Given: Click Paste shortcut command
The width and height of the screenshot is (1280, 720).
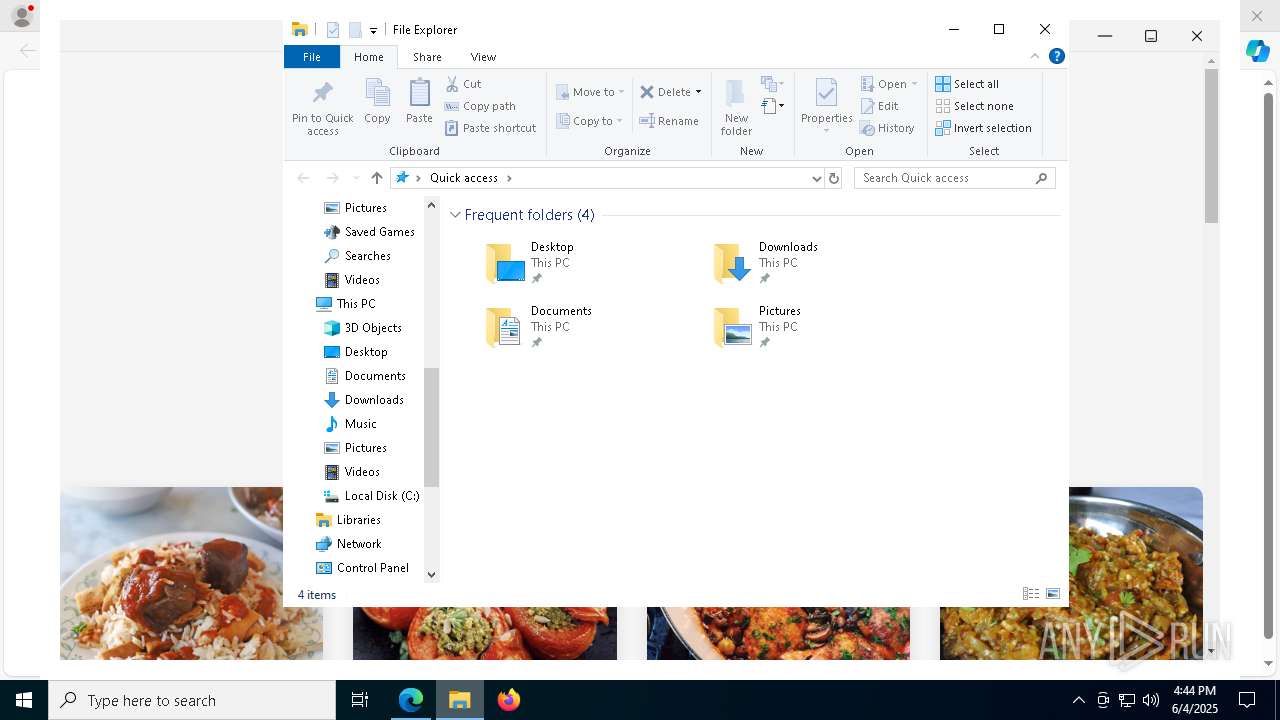Looking at the screenshot, I should point(490,128).
